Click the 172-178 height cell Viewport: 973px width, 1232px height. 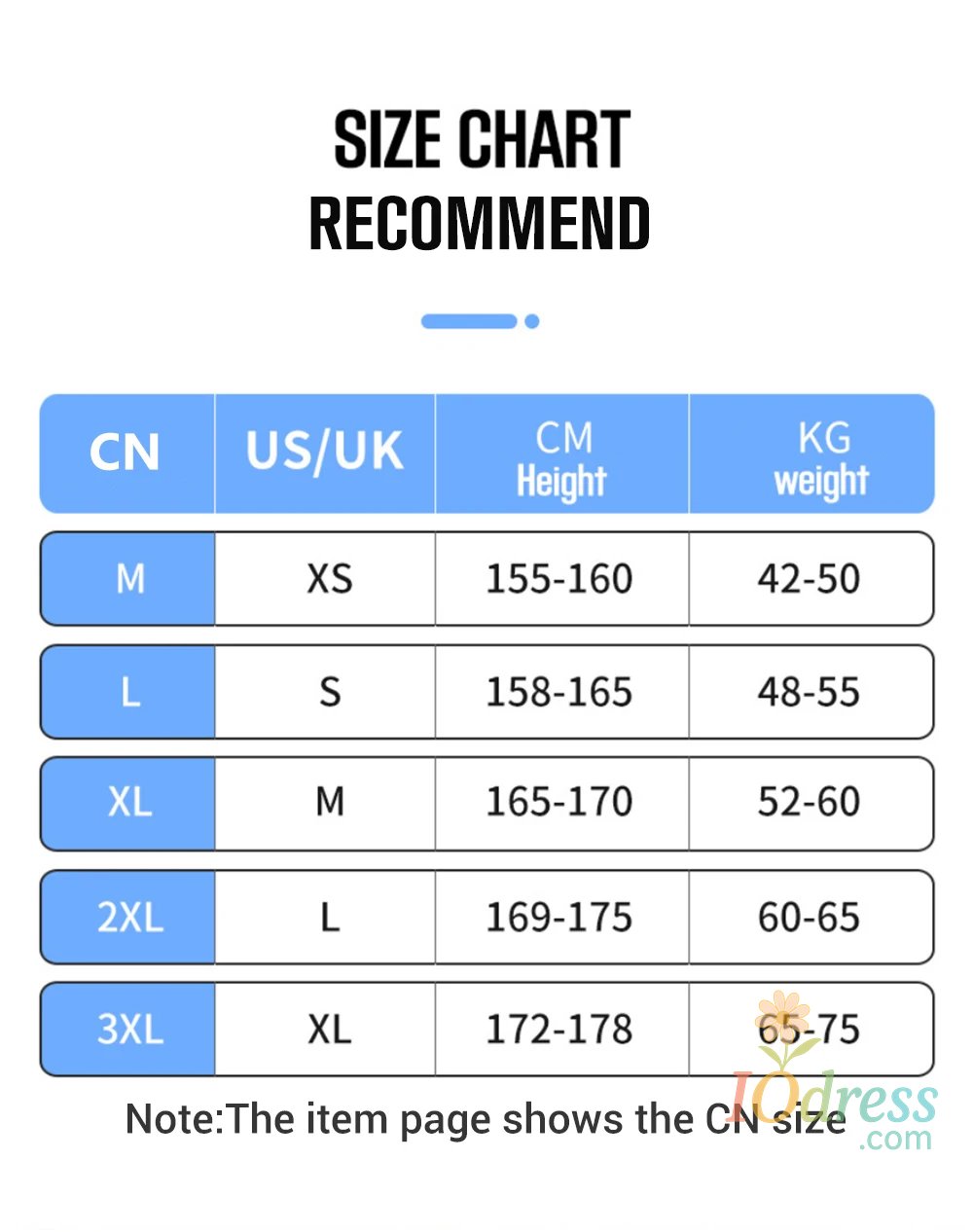[559, 1030]
